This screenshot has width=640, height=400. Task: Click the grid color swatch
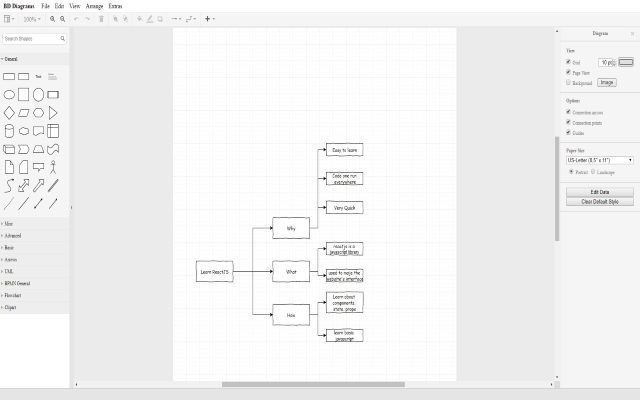(626, 62)
